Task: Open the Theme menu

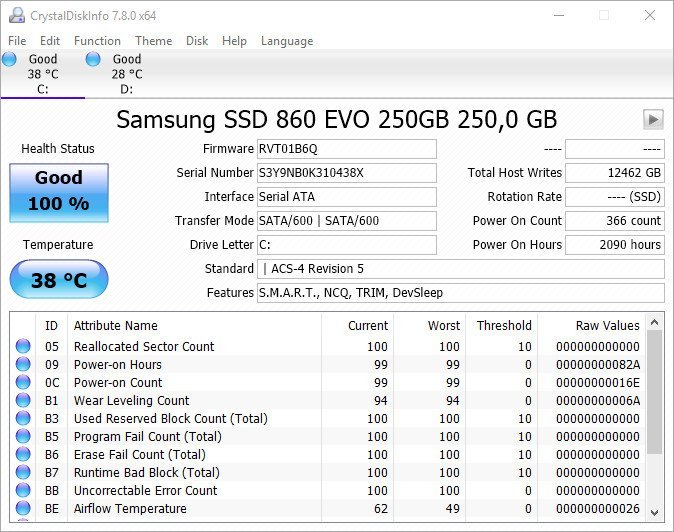Action: (153, 41)
